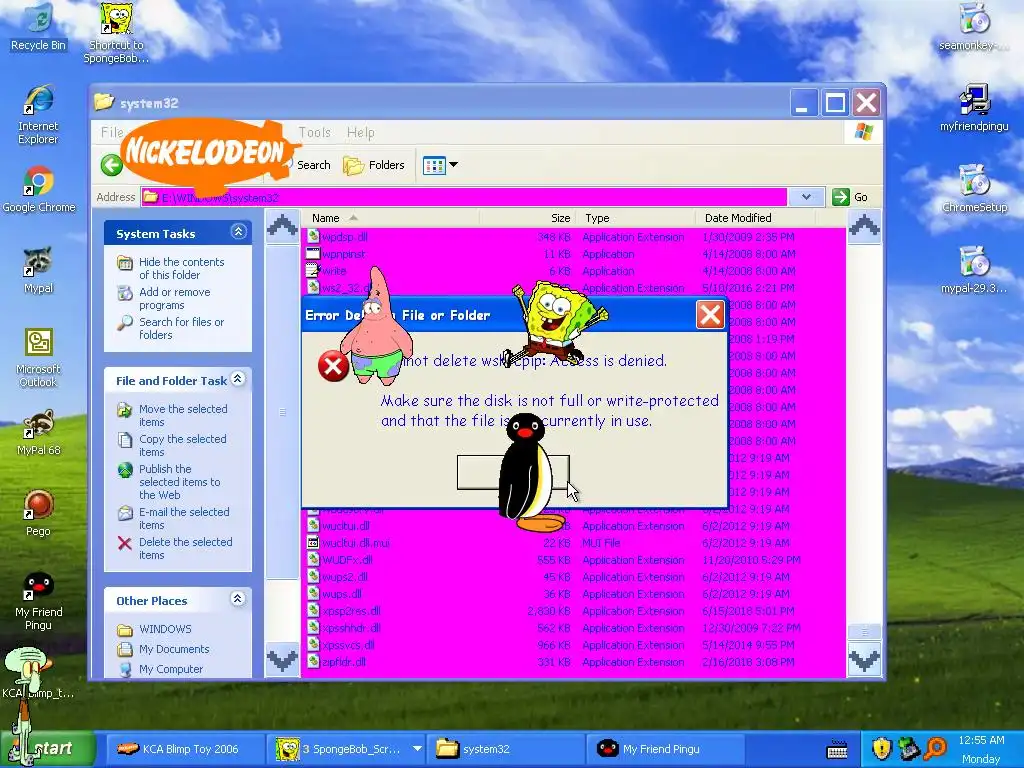Open My Computer under Other Places
Image resolution: width=1024 pixels, height=768 pixels.
(x=170, y=669)
